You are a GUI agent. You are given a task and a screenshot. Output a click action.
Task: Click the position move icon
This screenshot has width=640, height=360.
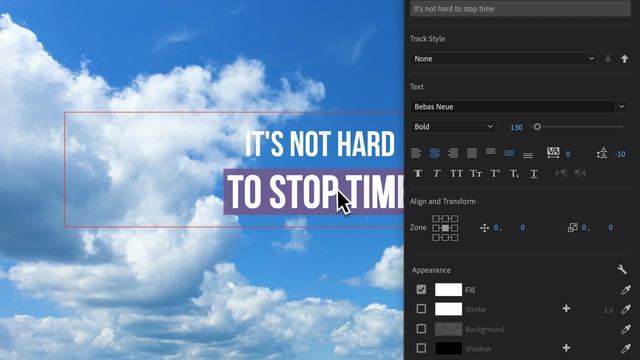point(484,228)
